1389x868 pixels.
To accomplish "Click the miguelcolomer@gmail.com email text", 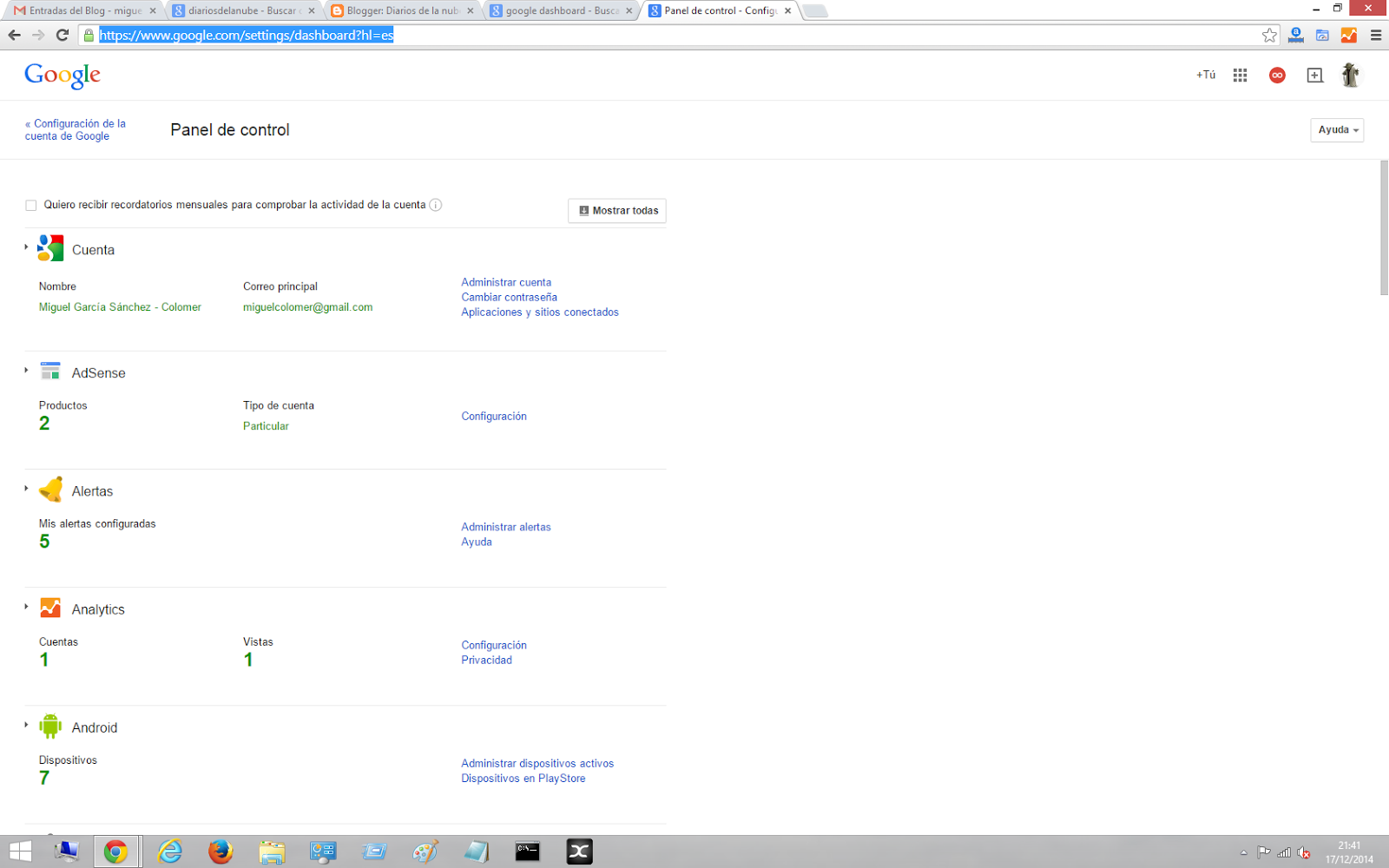I will (308, 307).
